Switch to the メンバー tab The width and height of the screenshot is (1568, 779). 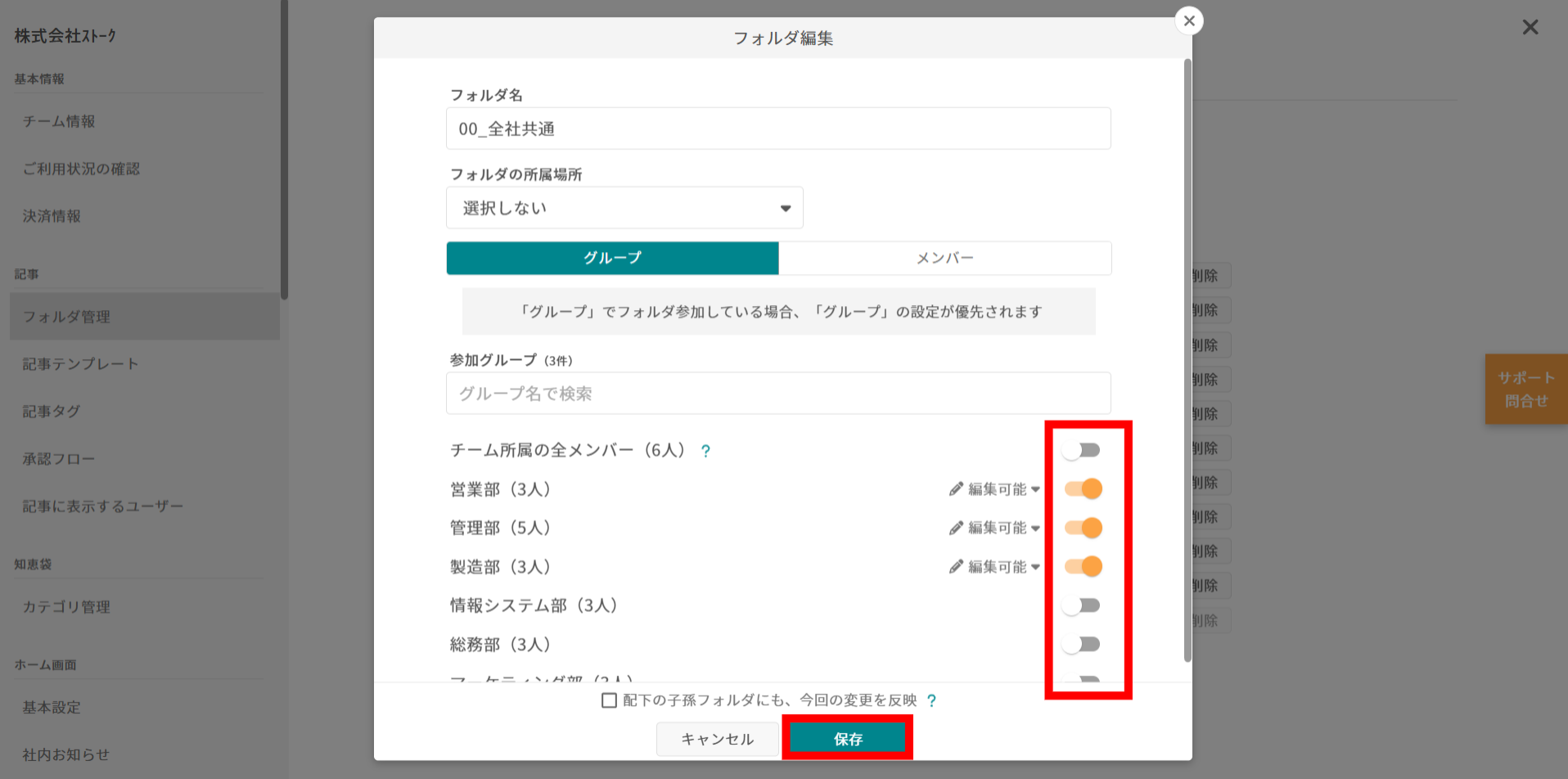pos(945,258)
